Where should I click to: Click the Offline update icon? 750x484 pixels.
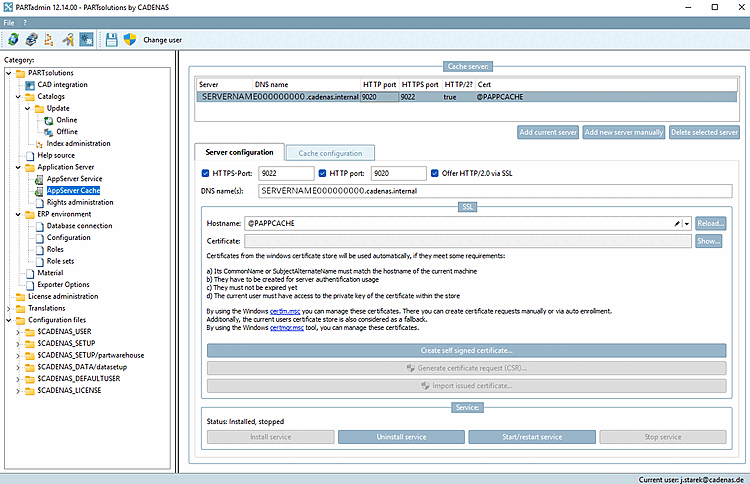coord(49,132)
